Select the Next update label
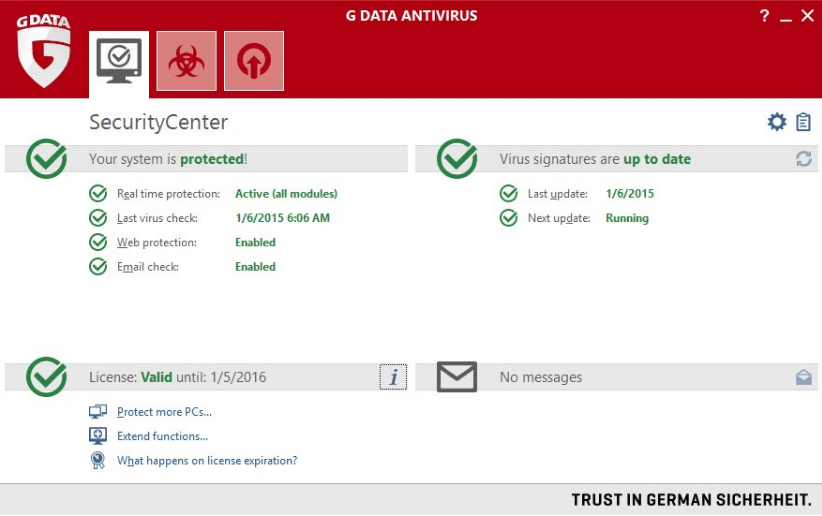The image size is (822, 516). [x=559, y=218]
